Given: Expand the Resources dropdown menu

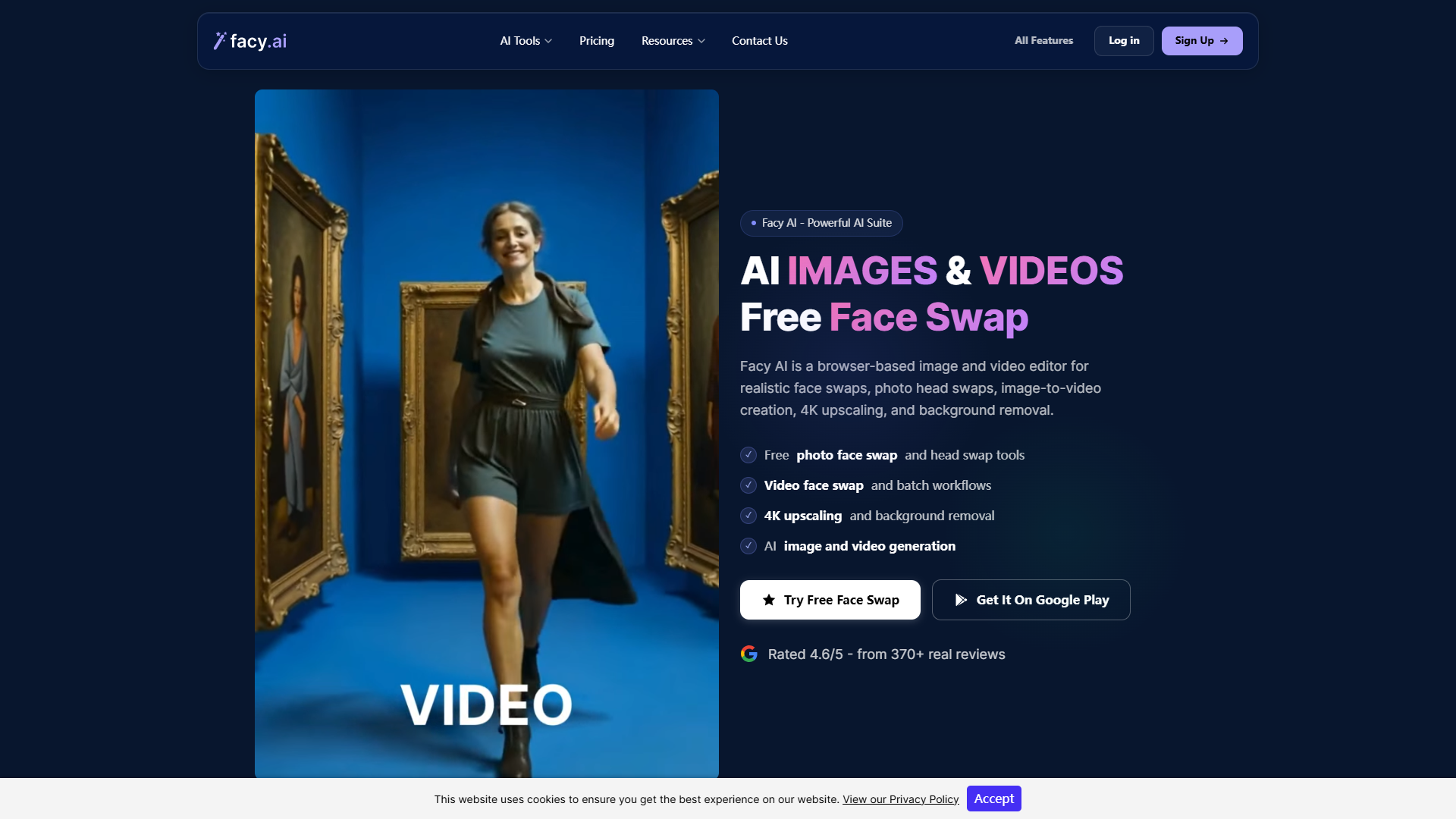Looking at the screenshot, I should point(673,41).
